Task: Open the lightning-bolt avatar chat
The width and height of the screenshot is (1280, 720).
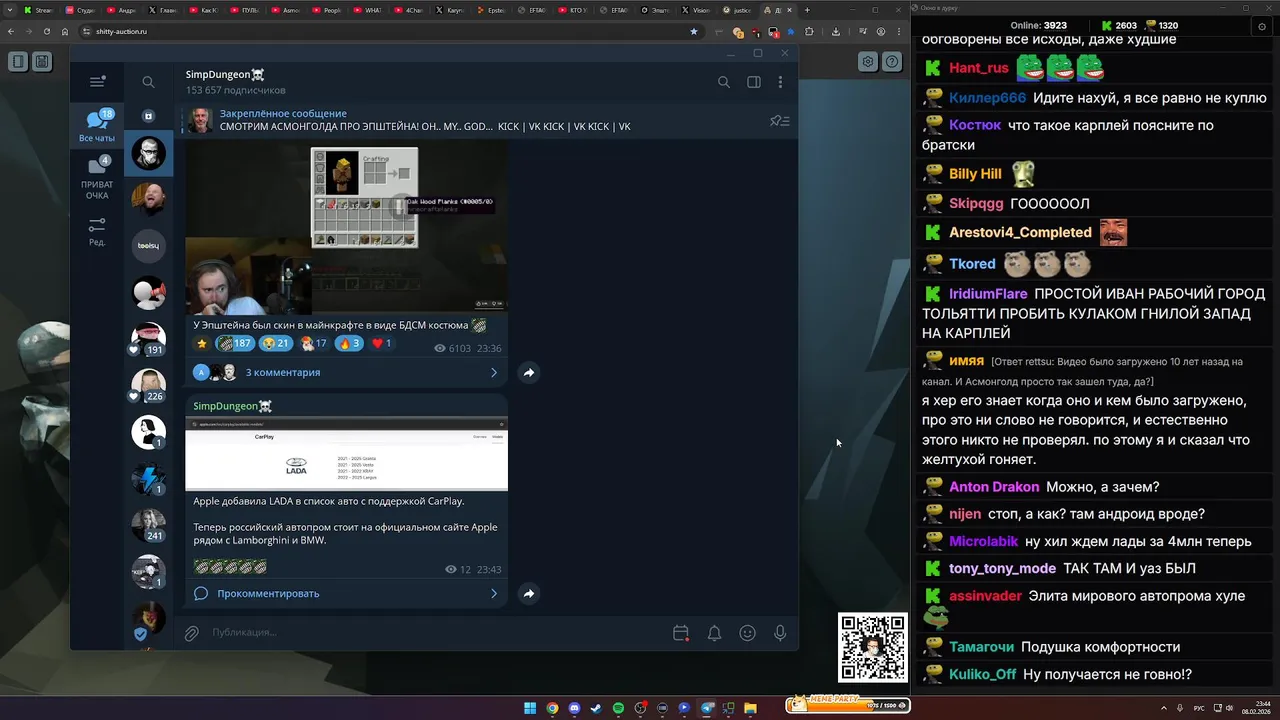Action: pos(148,479)
